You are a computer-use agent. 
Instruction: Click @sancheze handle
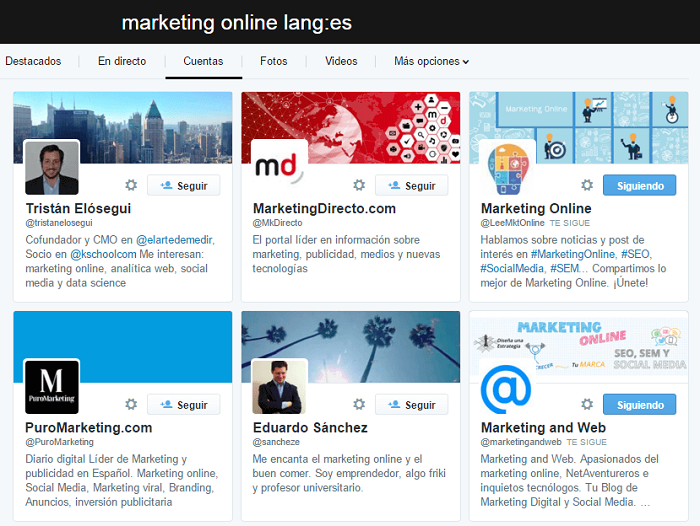pos(276,442)
